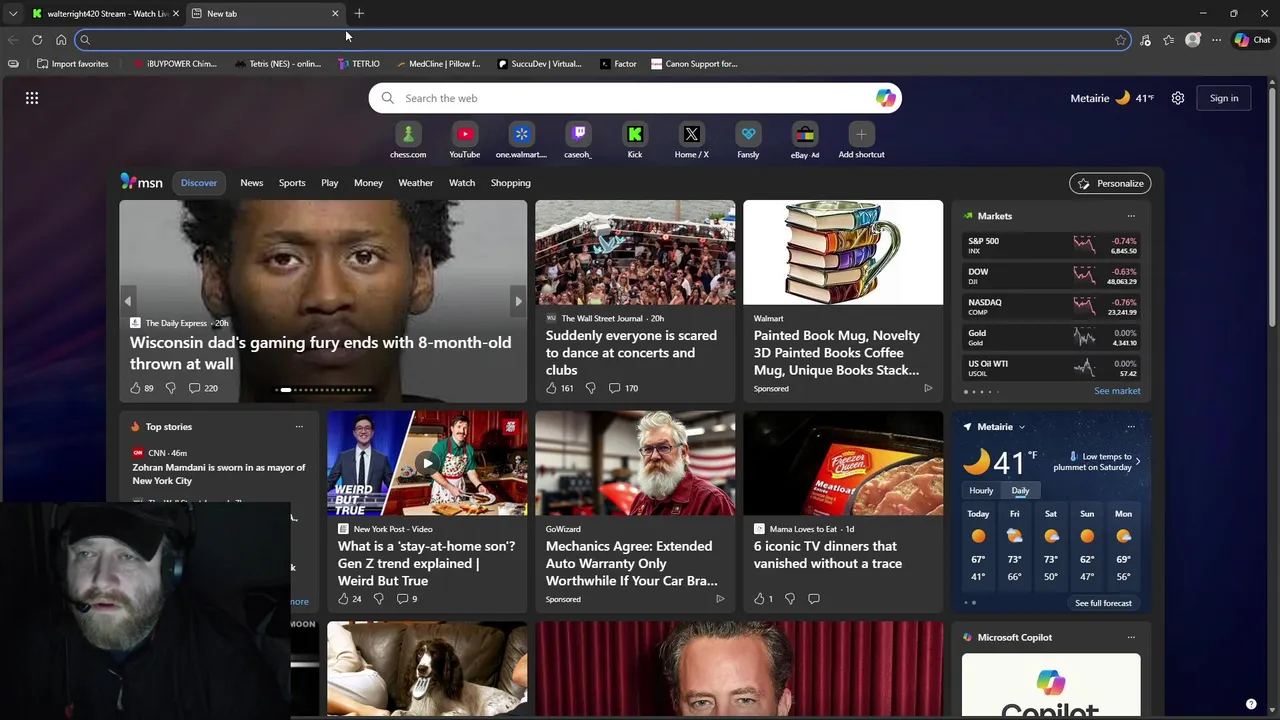The height and width of the screenshot is (720, 1280).
Task: Open the browser Favorites hub icon
Action: click(x=1169, y=40)
